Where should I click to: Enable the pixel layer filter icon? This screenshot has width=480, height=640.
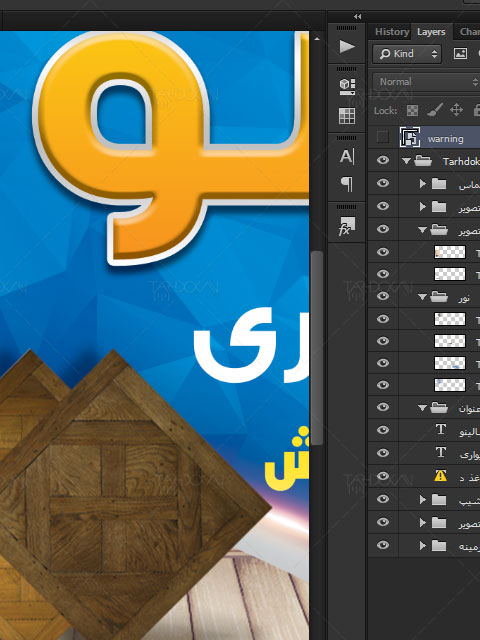tap(460, 53)
